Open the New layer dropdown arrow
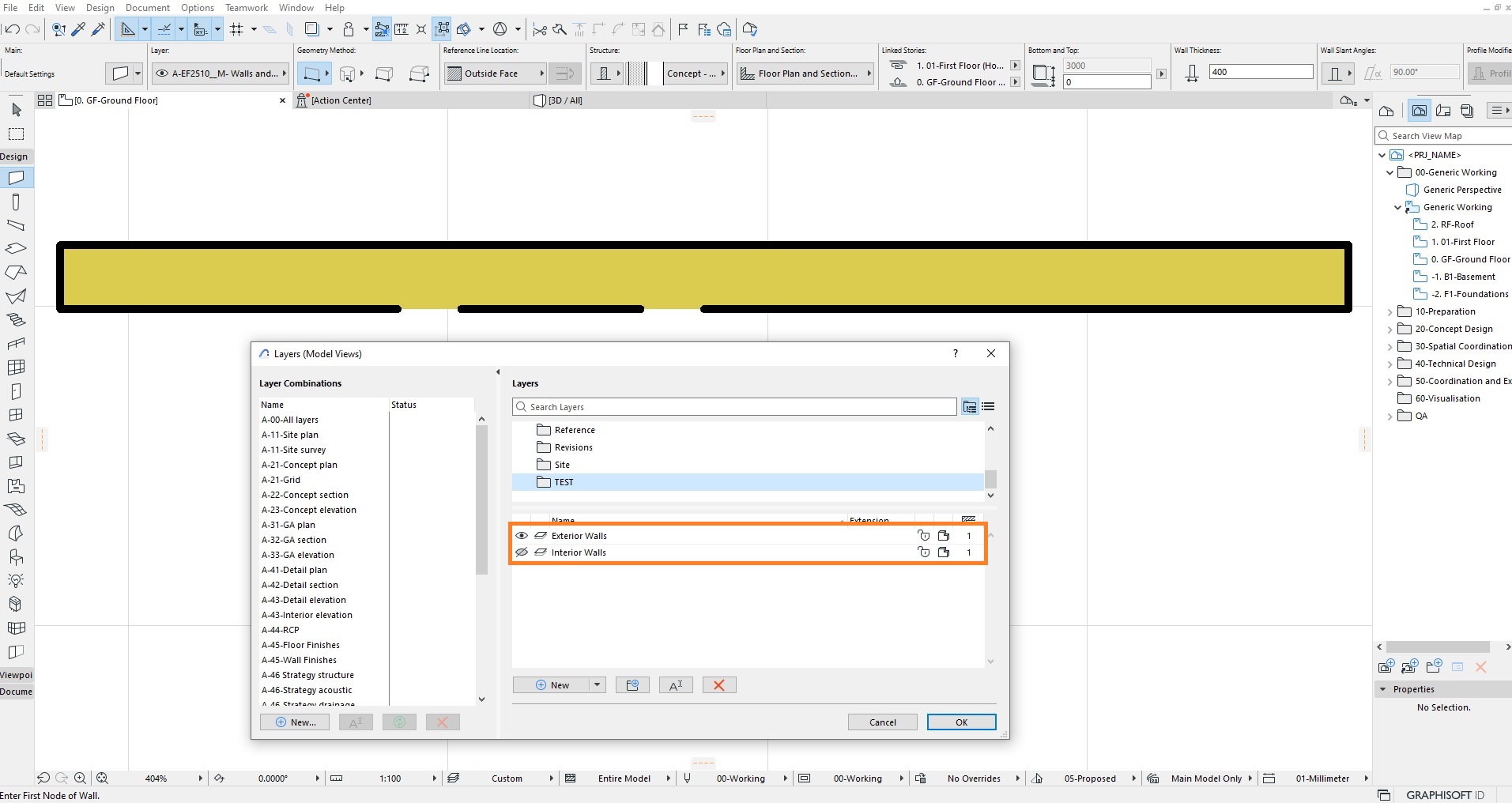 598,685
